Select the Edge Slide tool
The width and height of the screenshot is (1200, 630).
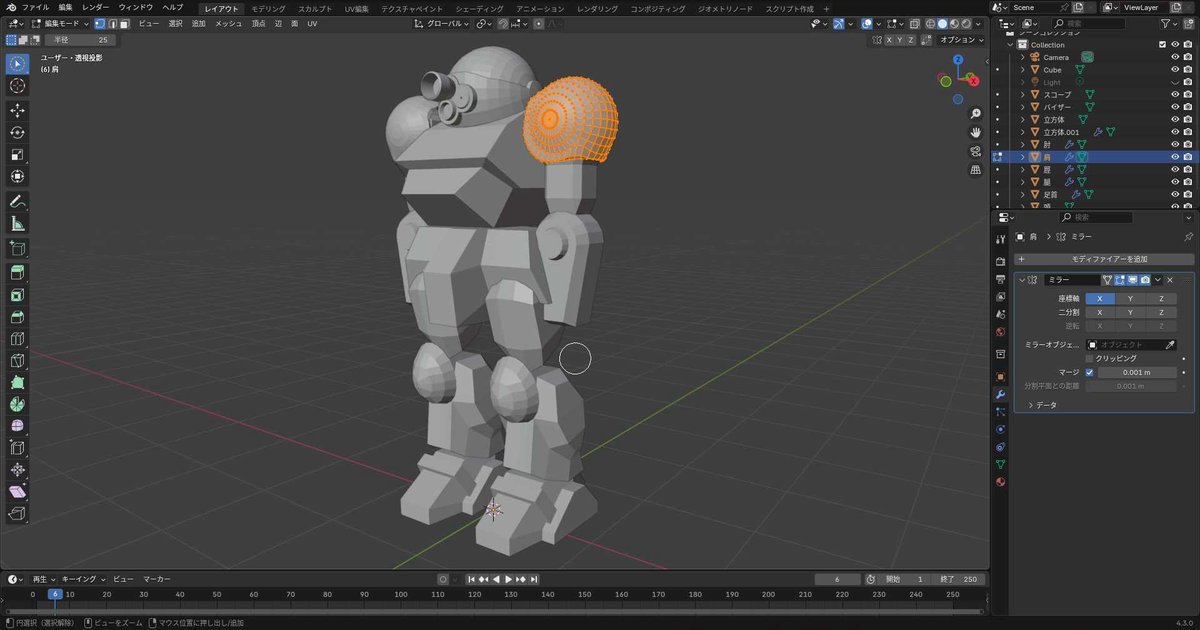(17, 448)
